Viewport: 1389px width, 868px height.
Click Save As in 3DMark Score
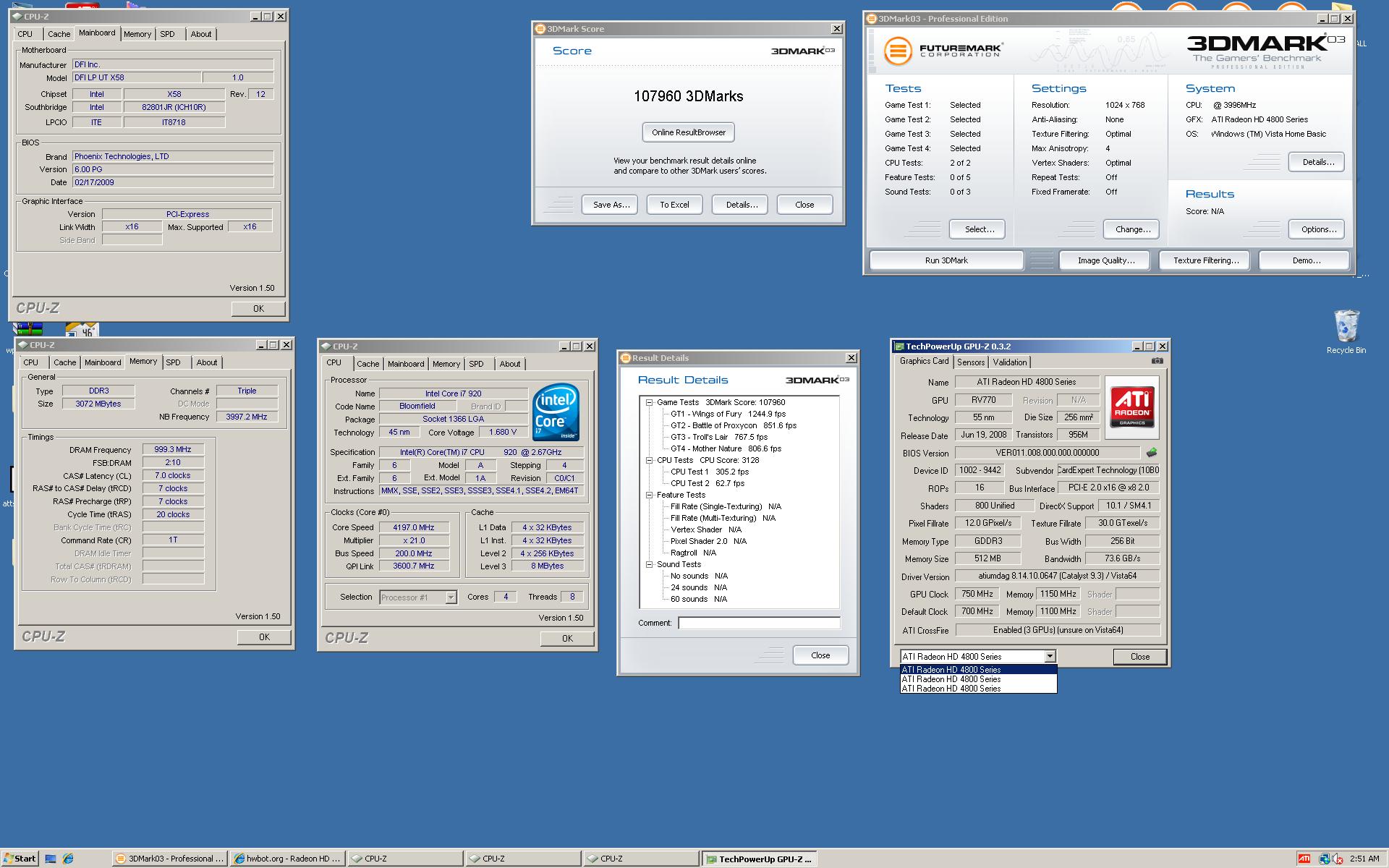(611, 205)
